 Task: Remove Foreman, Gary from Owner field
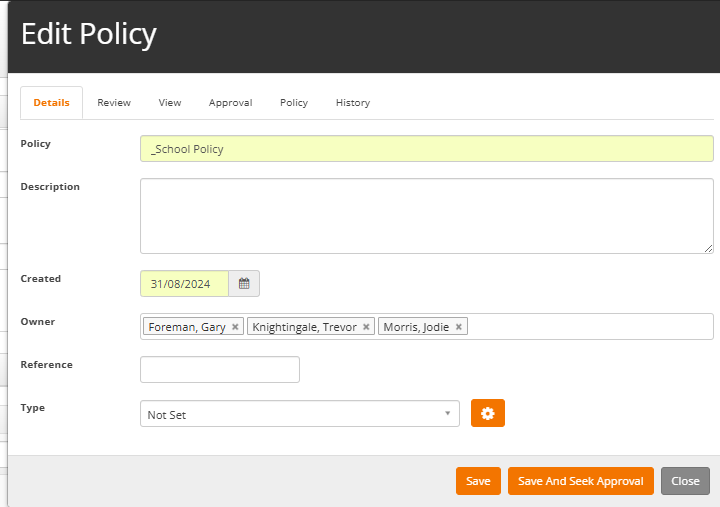coord(235,327)
